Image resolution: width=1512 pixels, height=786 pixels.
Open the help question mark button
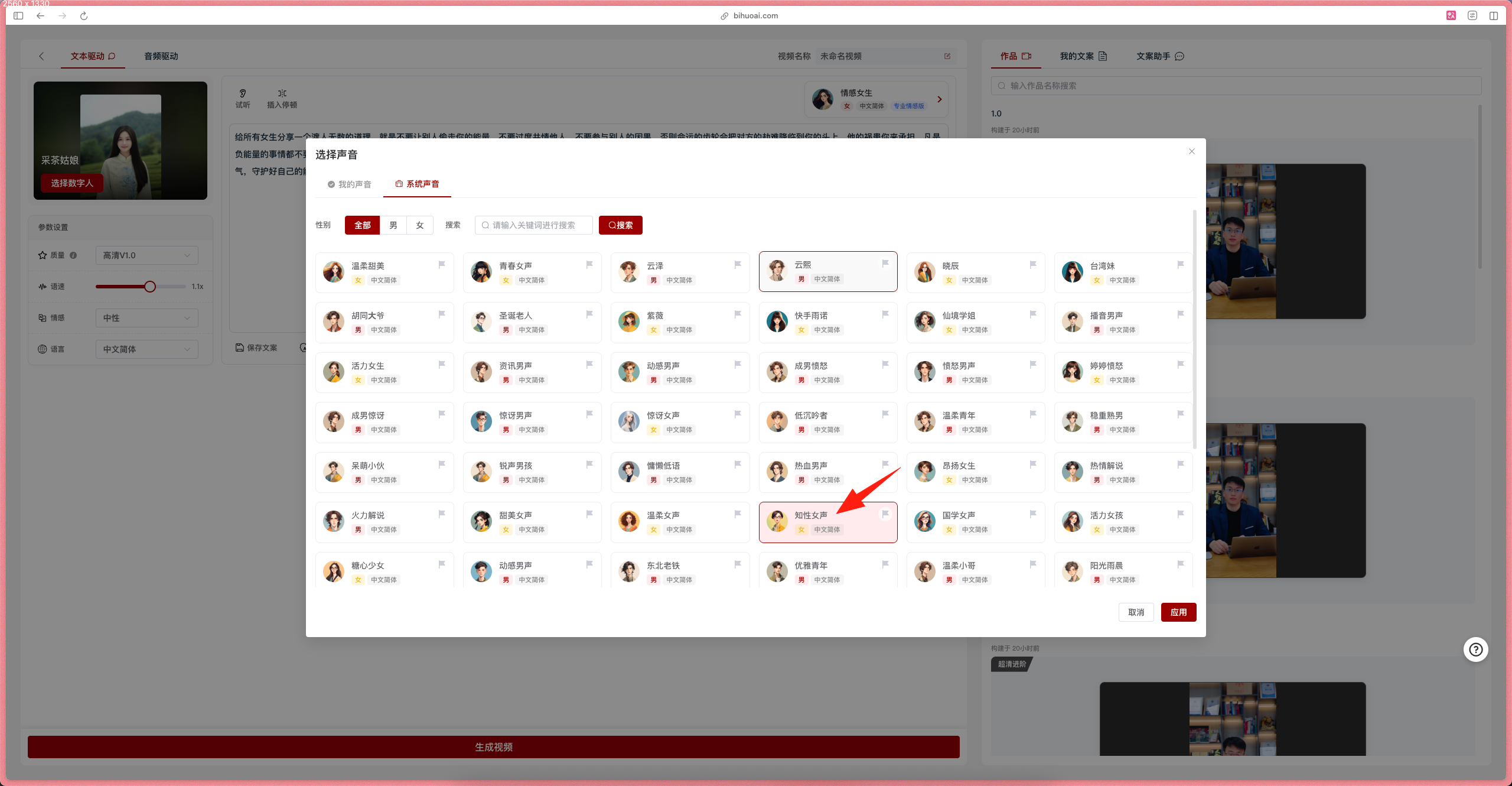1476,649
